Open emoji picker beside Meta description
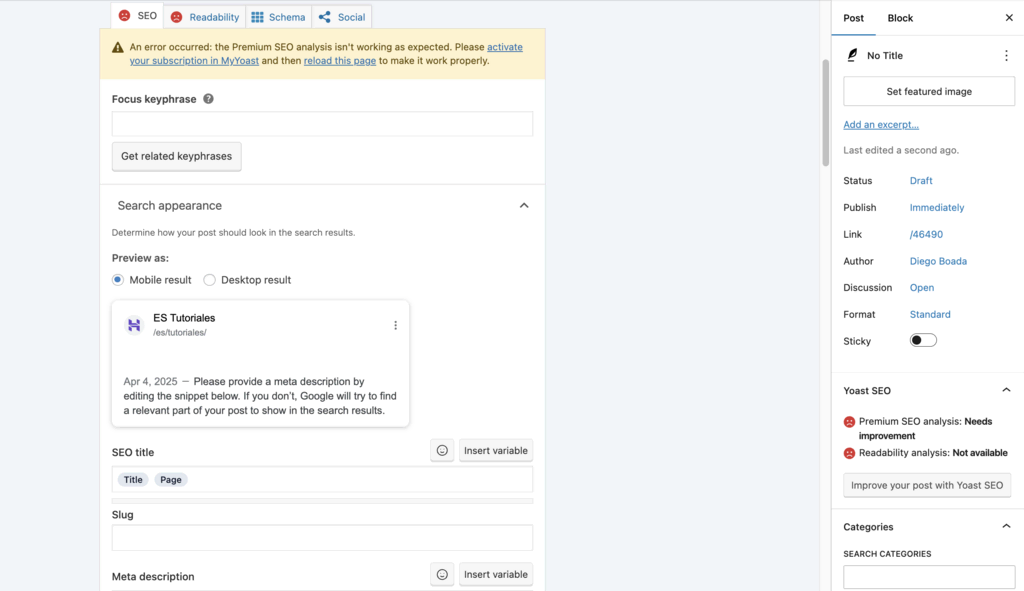This screenshot has height=591, width=1024. (x=442, y=575)
